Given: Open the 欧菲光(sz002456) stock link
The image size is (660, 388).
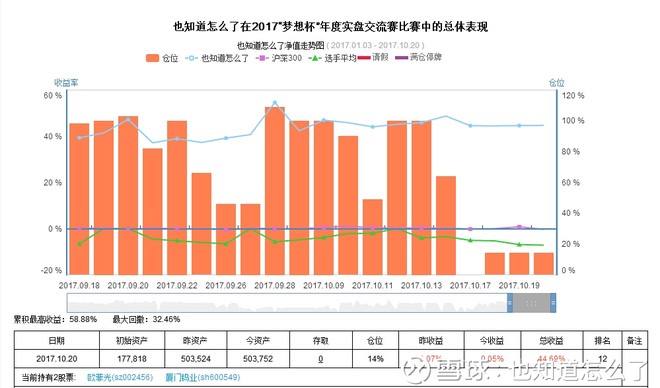Looking at the screenshot, I should (120, 377).
